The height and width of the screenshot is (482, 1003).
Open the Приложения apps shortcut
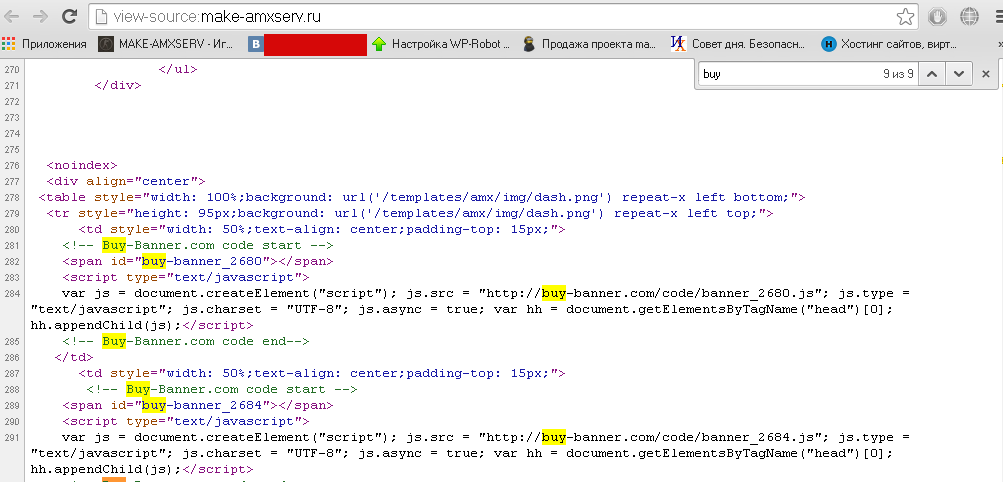pyautogui.click(x=44, y=44)
